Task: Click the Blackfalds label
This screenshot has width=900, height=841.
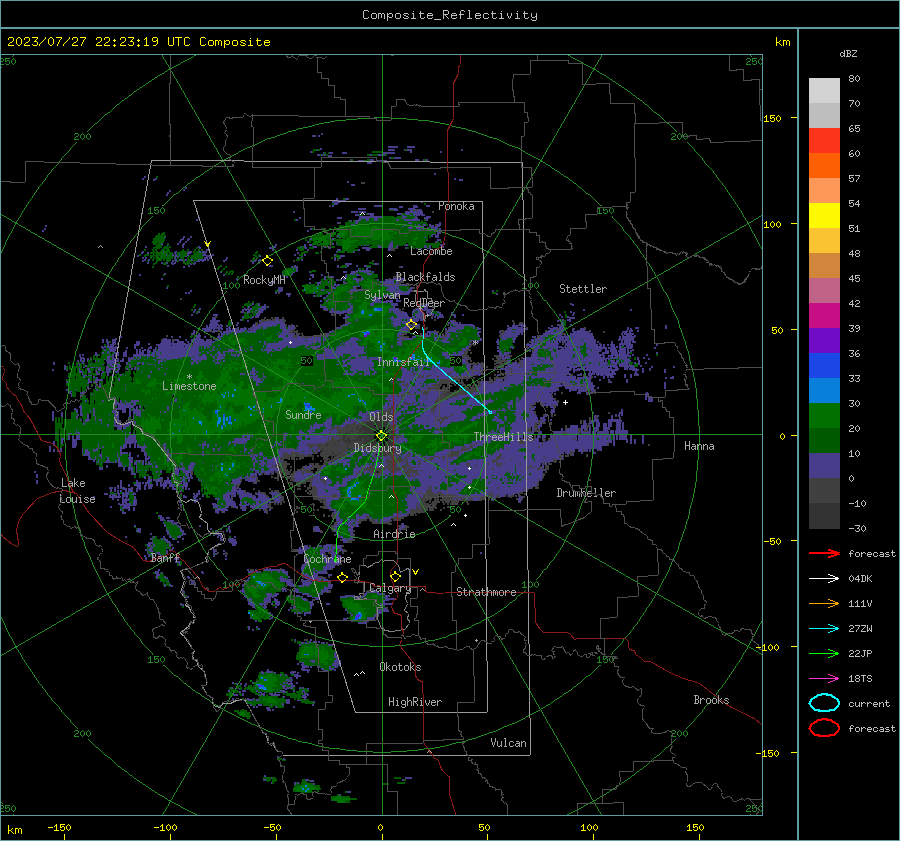Action: (425, 277)
